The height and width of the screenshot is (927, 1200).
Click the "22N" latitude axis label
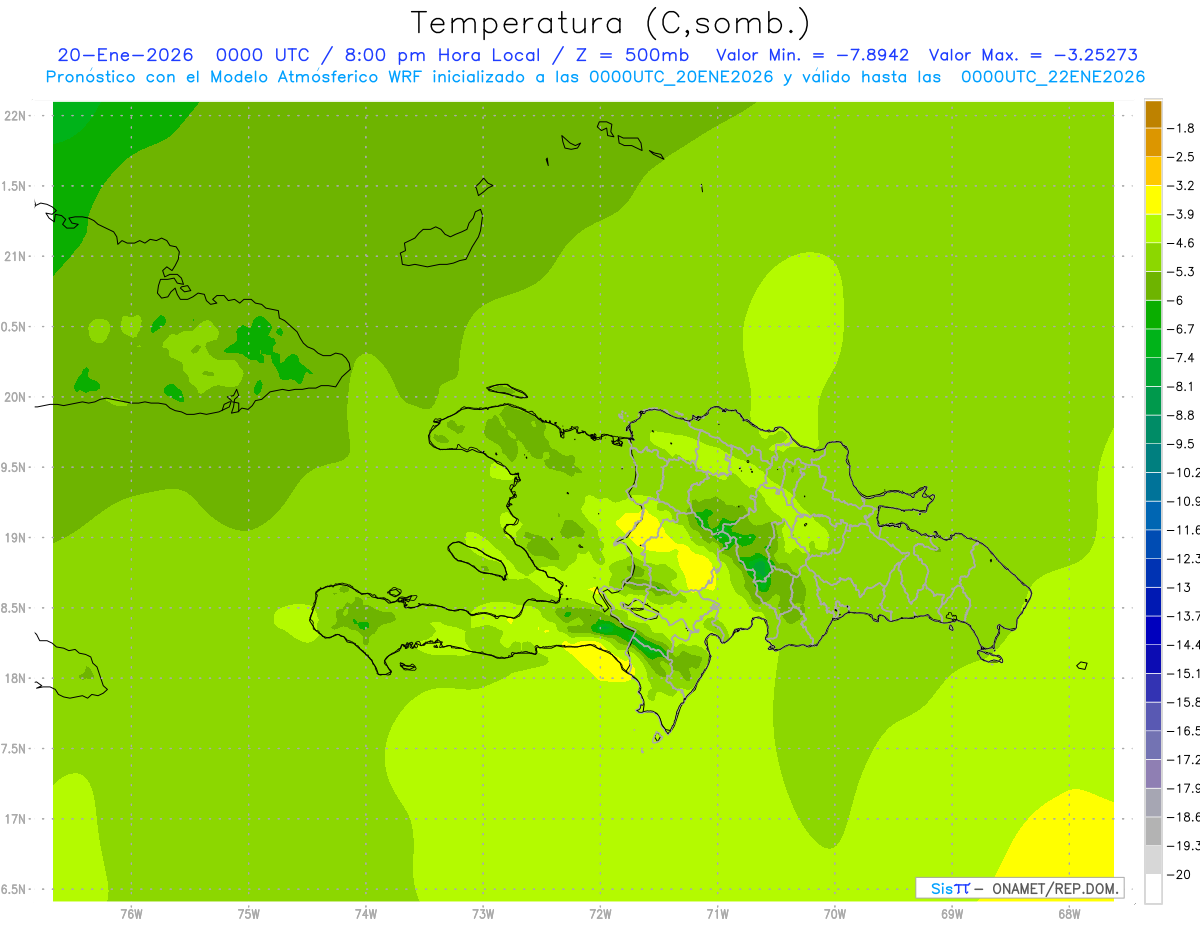[16, 116]
